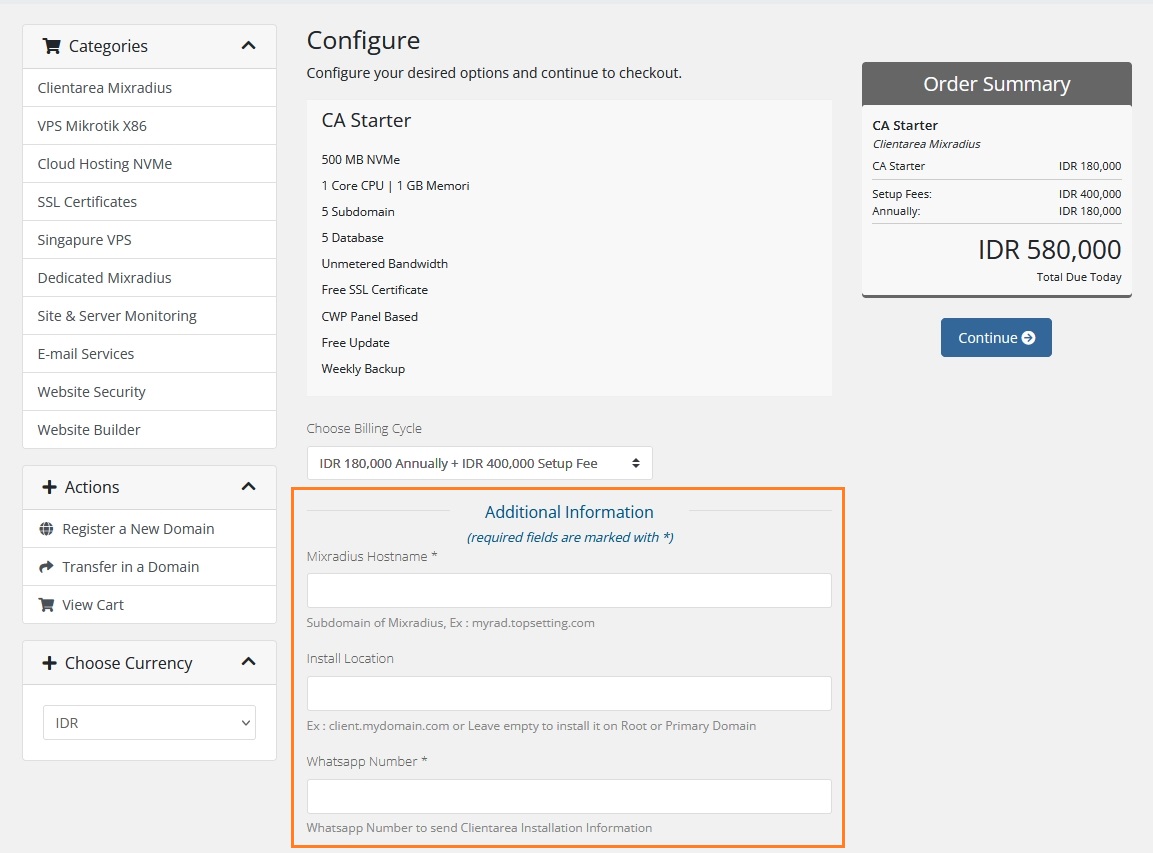The height and width of the screenshot is (853, 1153).
Task: Open VPS Mikrotik X86 category
Action: 149,126
